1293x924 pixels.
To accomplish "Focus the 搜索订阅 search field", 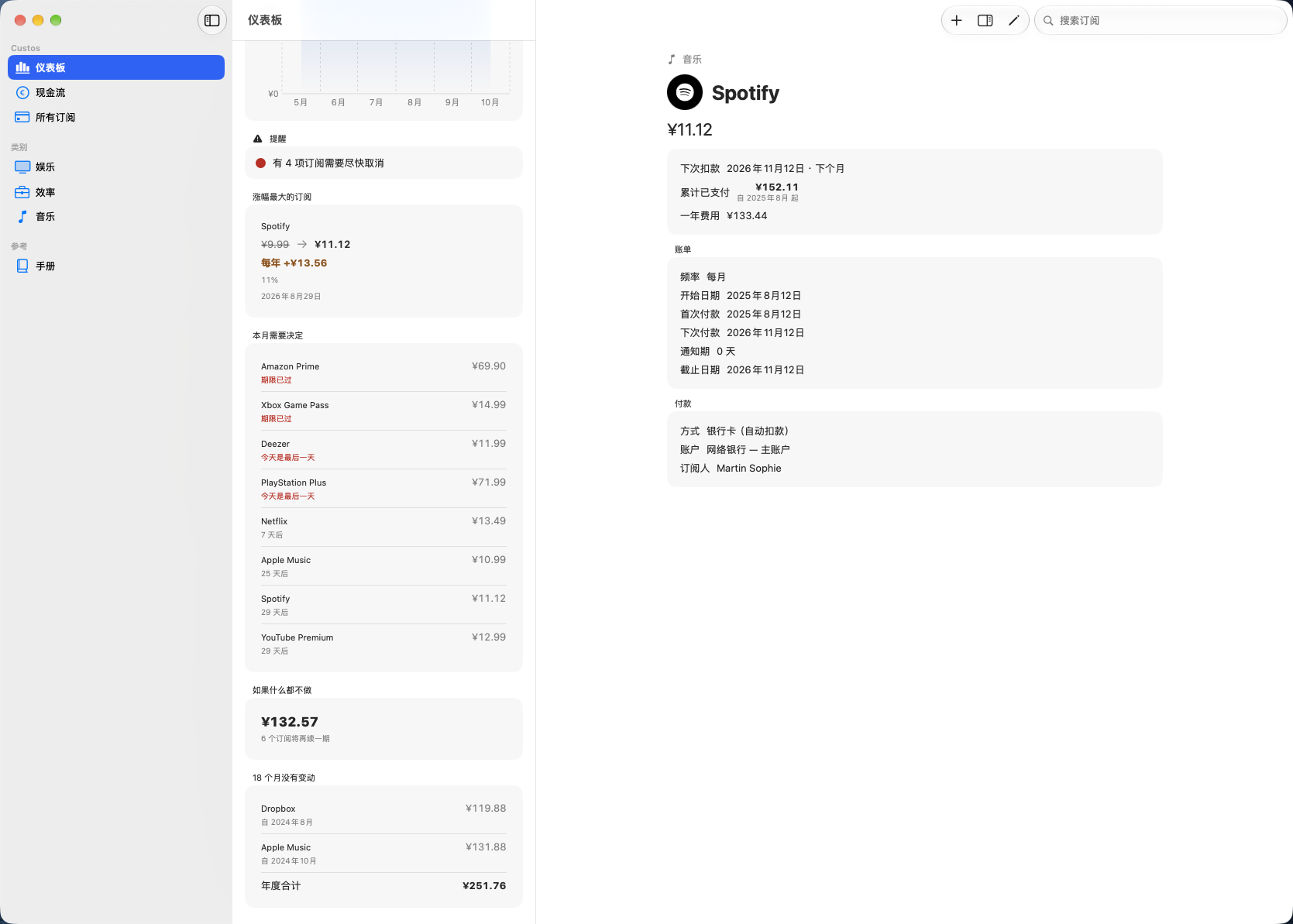I will tap(1161, 20).
